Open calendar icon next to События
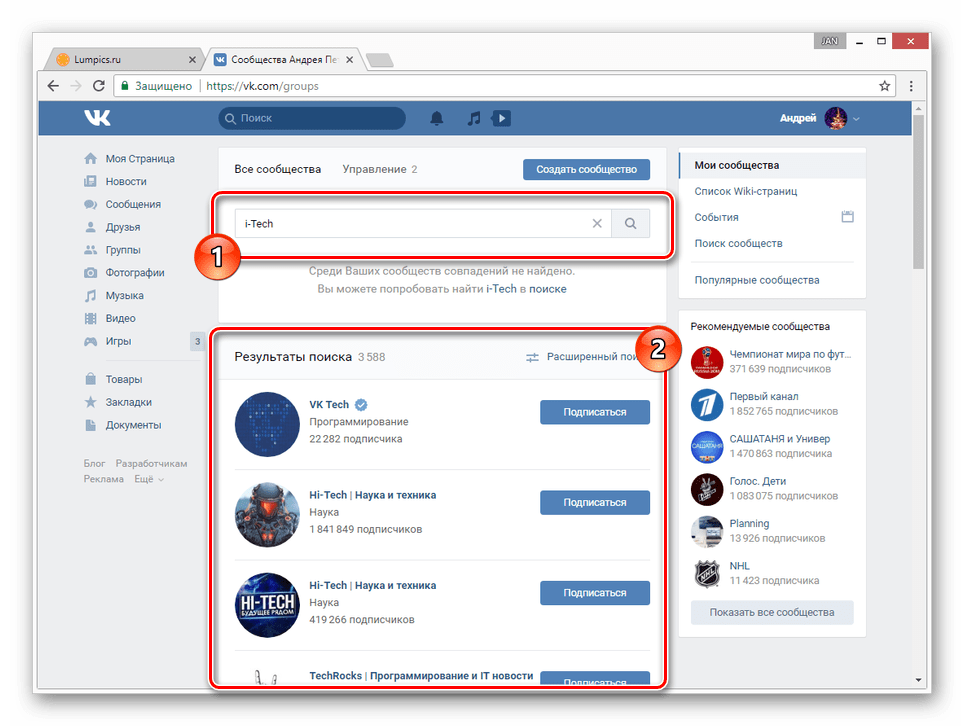The width and height of the screenshot is (964, 726). pos(847,217)
